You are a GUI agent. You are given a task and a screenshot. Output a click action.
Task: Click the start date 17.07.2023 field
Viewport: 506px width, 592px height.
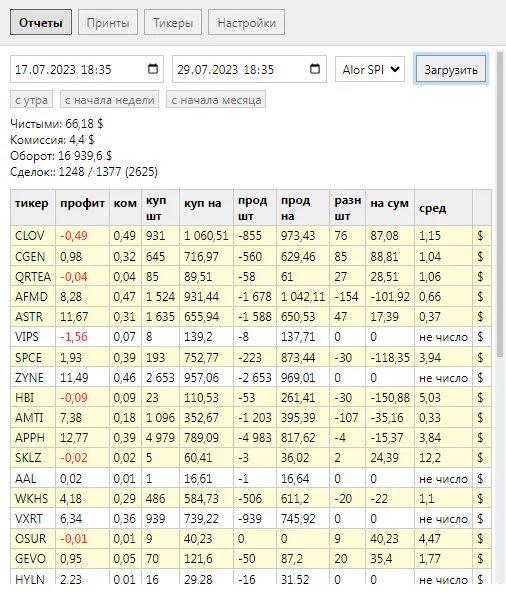(x=87, y=69)
